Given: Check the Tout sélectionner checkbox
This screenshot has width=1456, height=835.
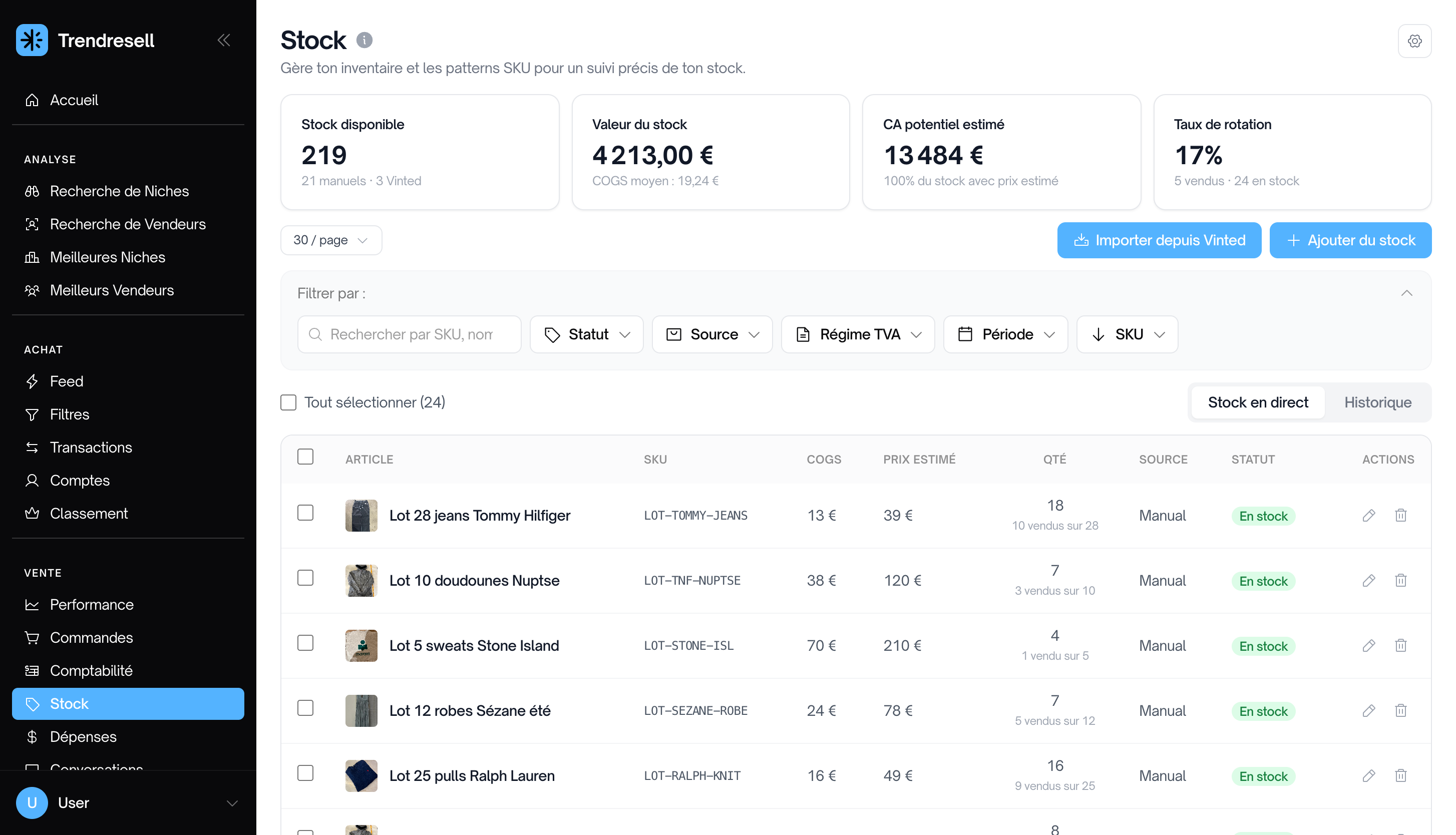Looking at the screenshot, I should coord(288,402).
